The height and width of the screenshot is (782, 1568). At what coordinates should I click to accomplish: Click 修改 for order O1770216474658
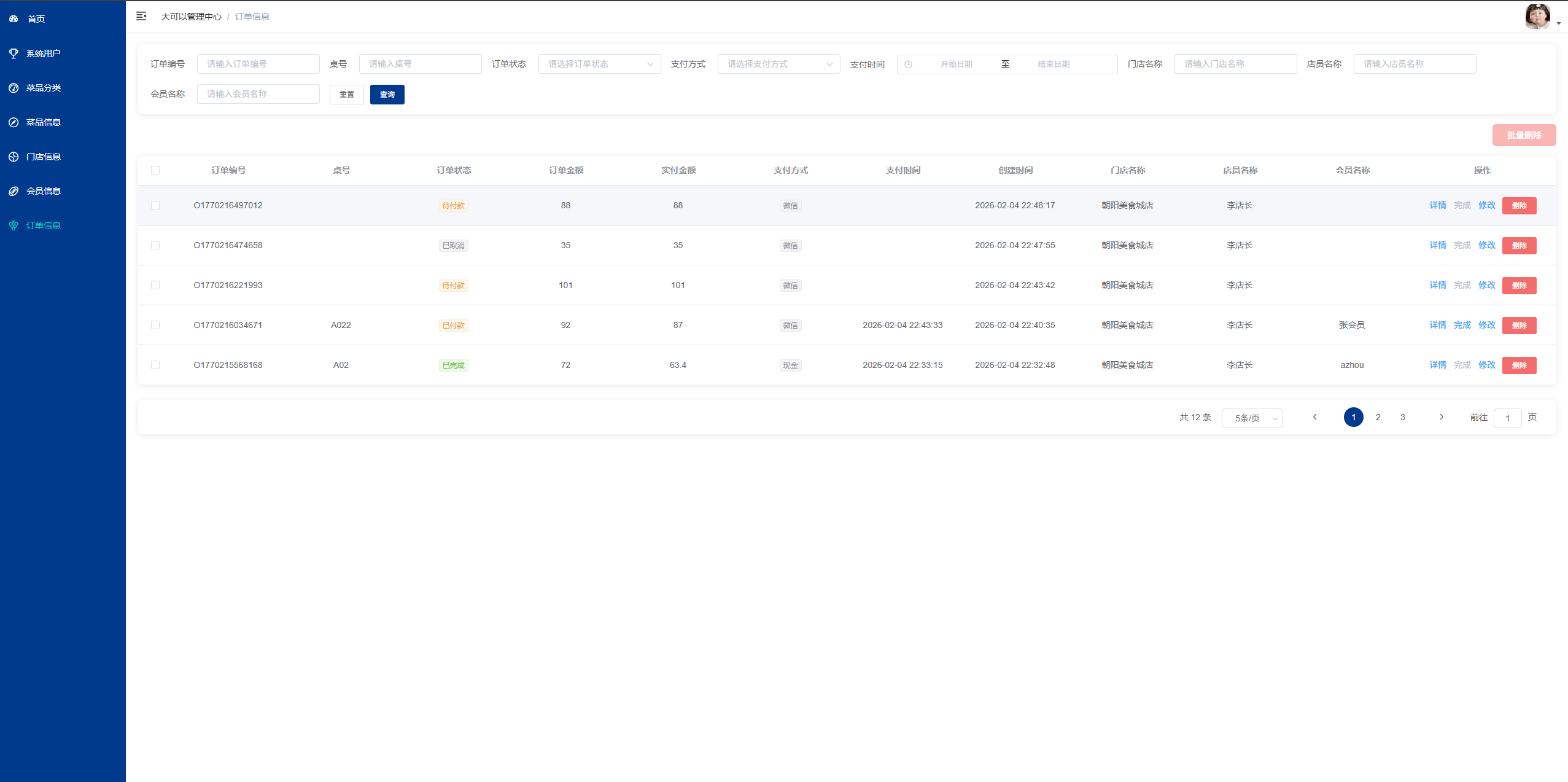(1486, 245)
